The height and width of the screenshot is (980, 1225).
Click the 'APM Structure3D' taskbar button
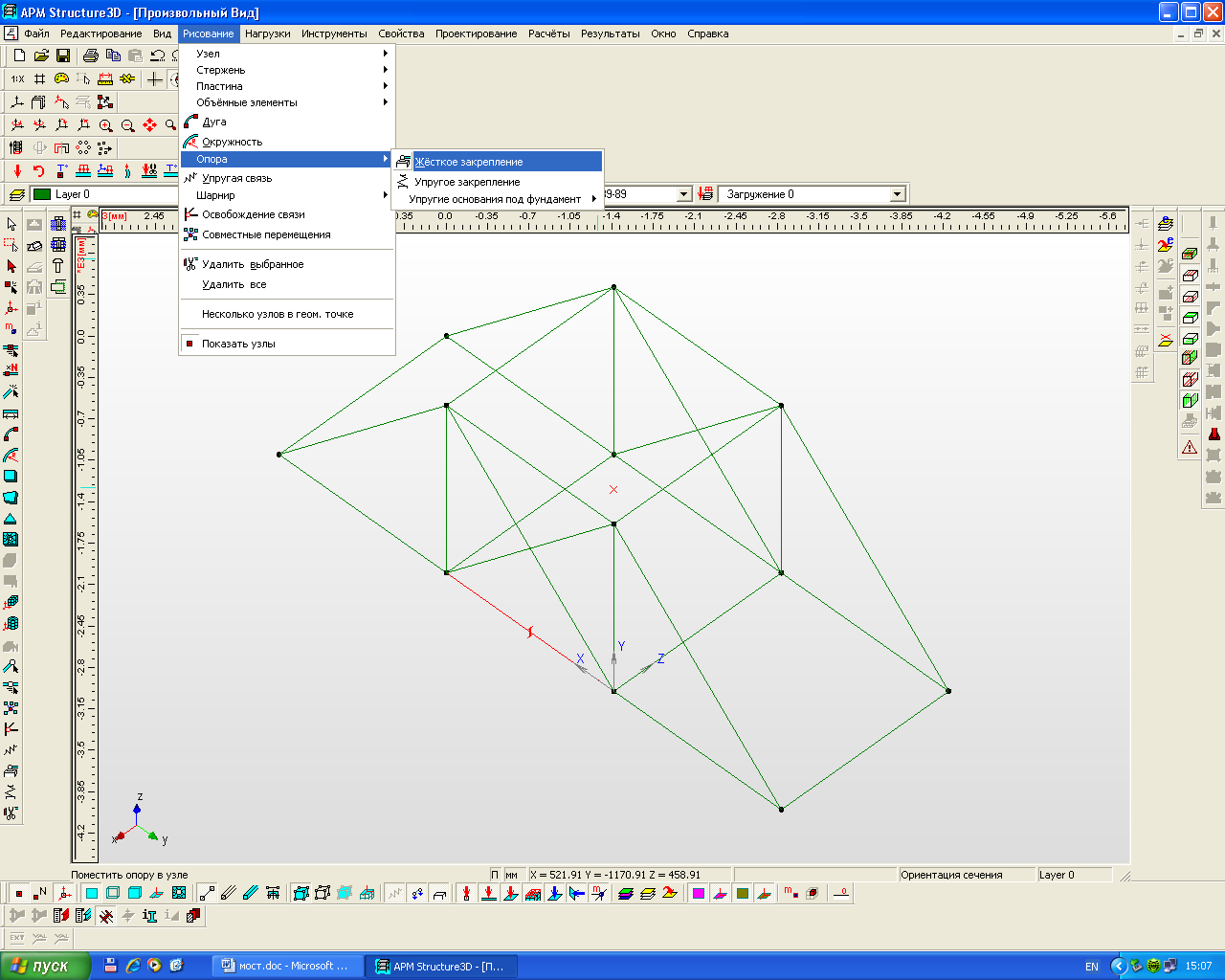pos(442,966)
